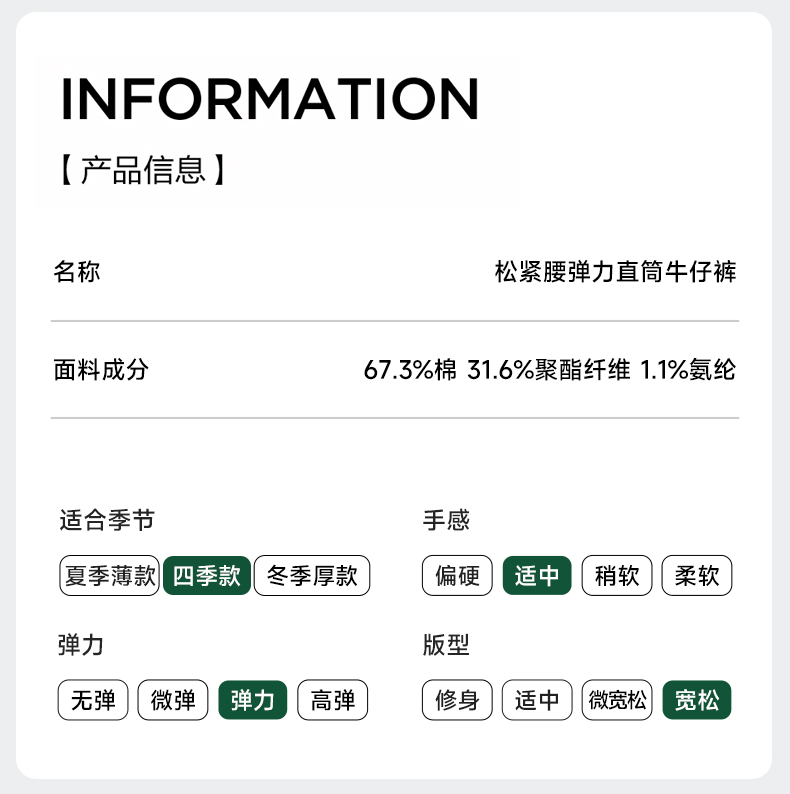Select the 四季款 season option
This screenshot has width=790, height=794.
207,576
